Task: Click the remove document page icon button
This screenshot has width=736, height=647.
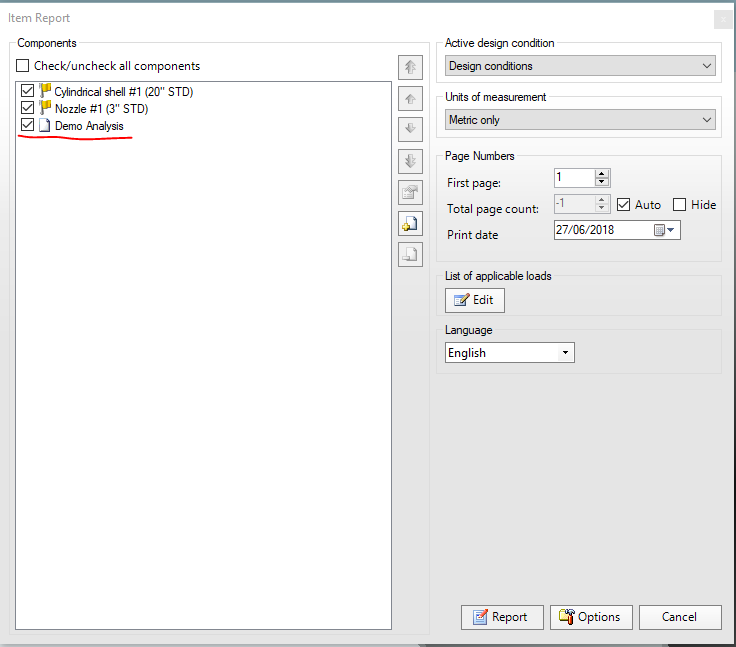Action: point(410,254)
